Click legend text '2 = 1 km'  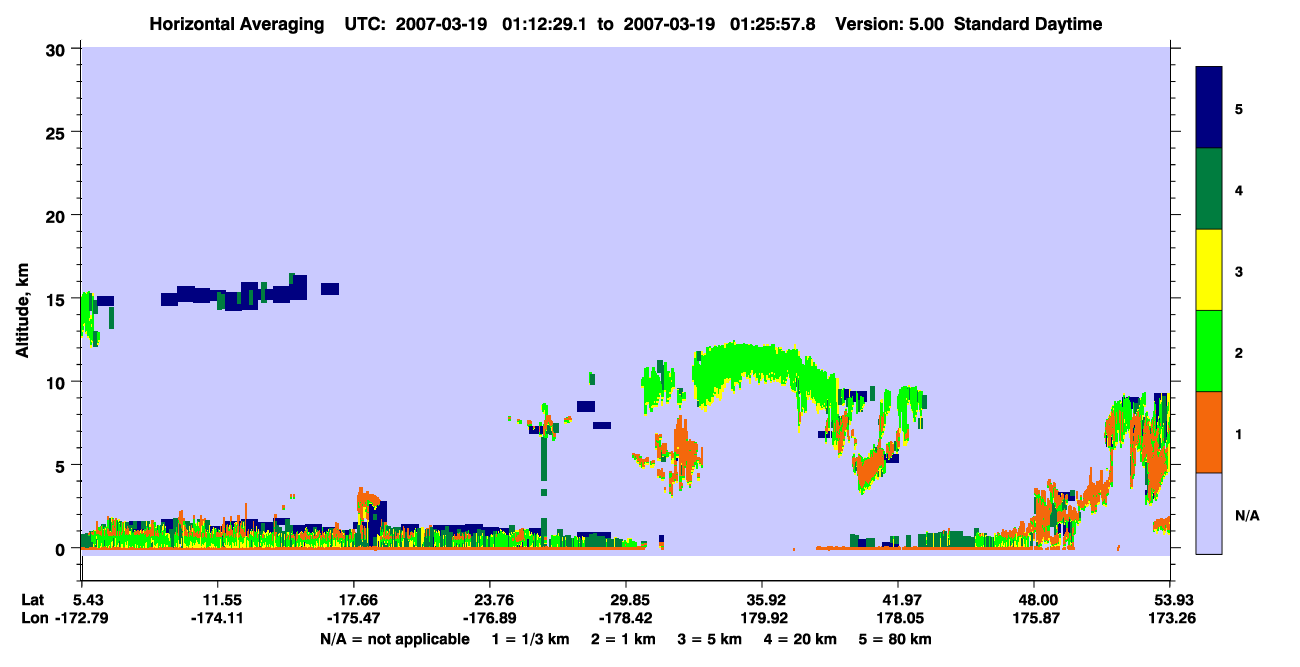coord(622,639)
